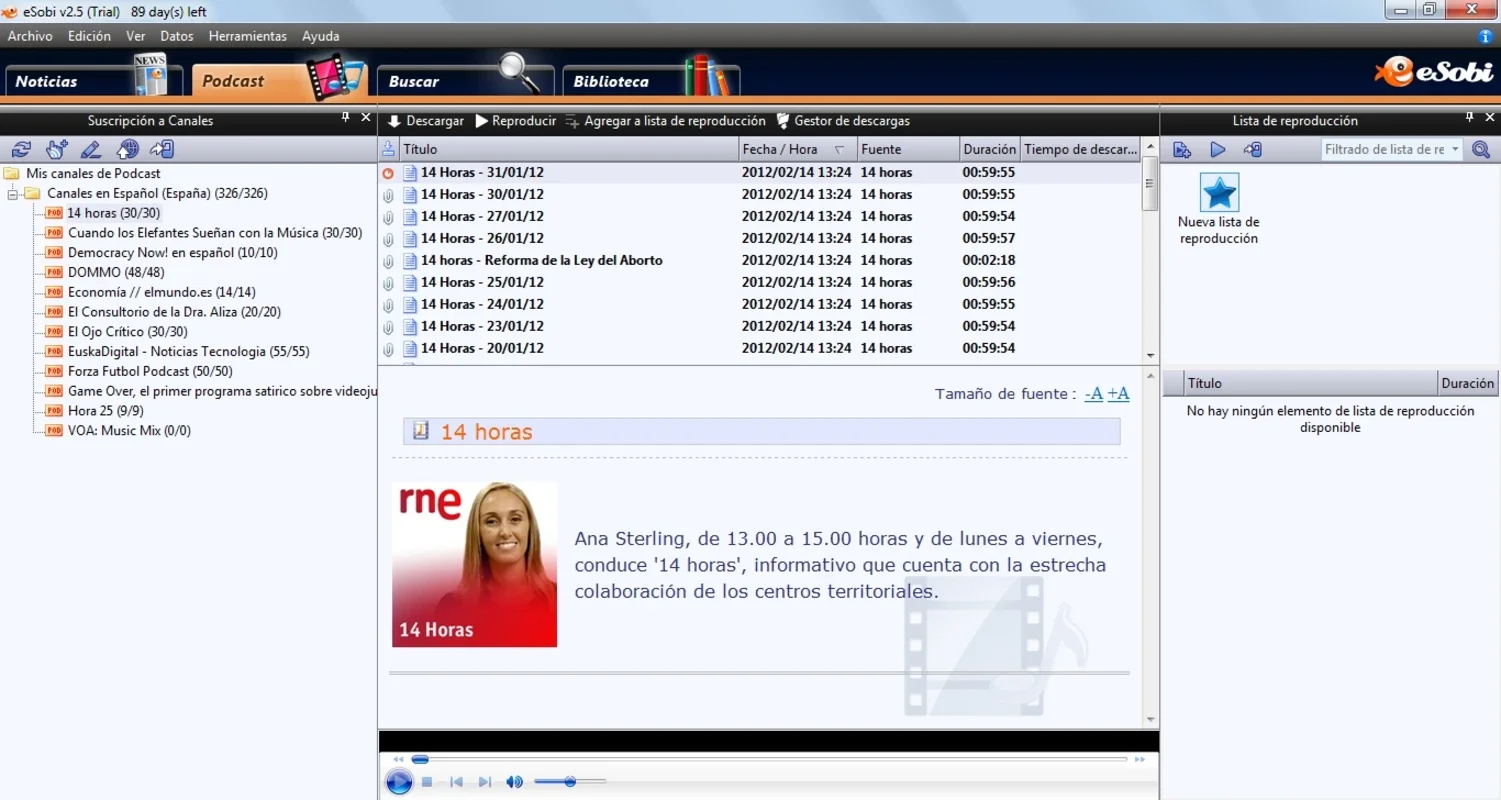Click Agregar a lista de reproducción
This screenshot has height=800, width=1501.
point(665,121)
